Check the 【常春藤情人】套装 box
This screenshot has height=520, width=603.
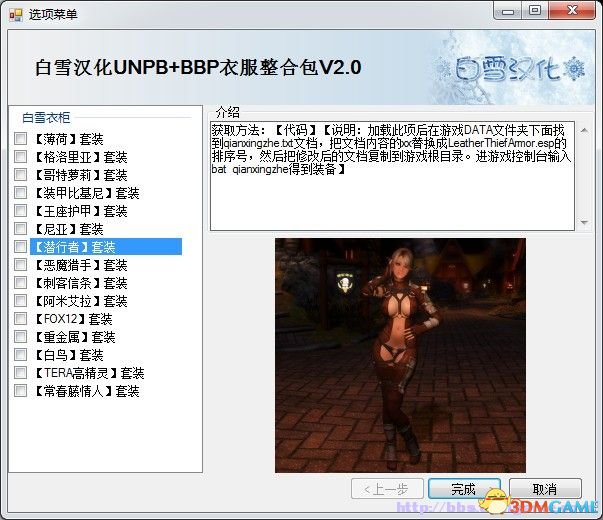point(20,391)
